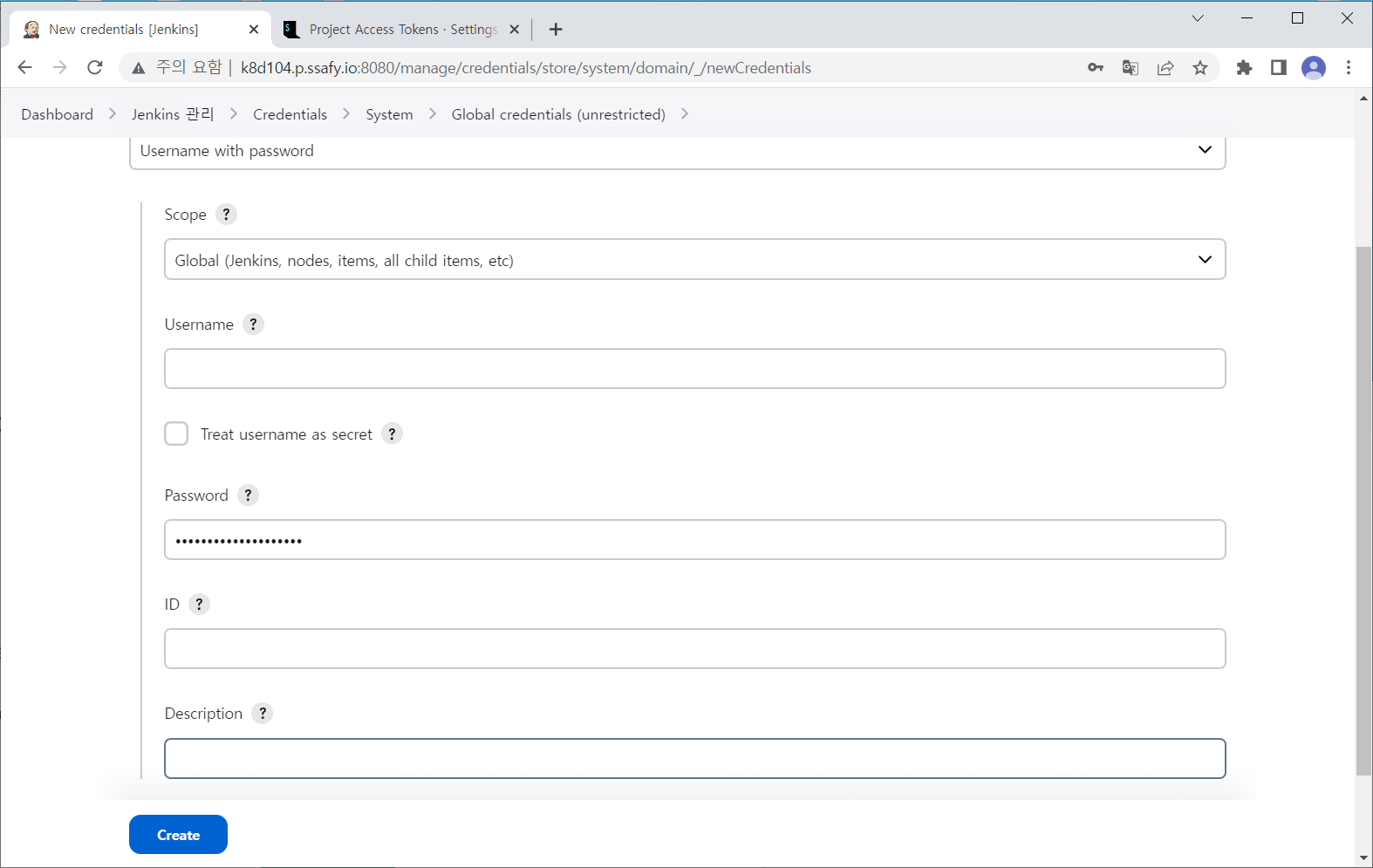This screenshot has height=868, width=1373.
Task: Open the Username with password kind dropdown
Action: point(678,152)
